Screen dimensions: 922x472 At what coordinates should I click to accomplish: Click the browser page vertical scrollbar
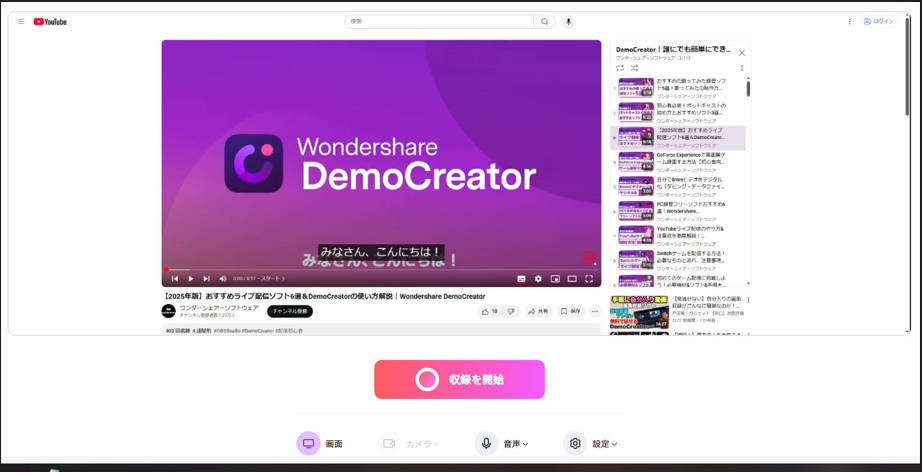[x=908, y=65]
